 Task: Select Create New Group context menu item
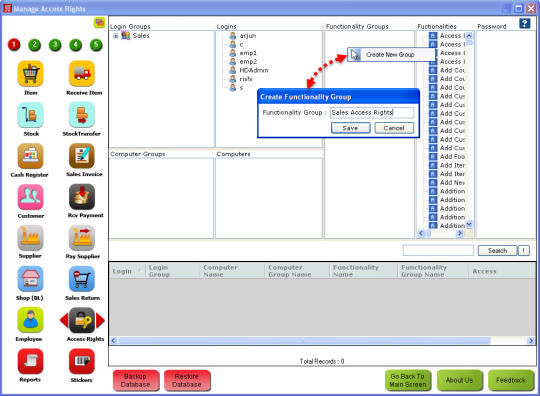pos(390,54)
